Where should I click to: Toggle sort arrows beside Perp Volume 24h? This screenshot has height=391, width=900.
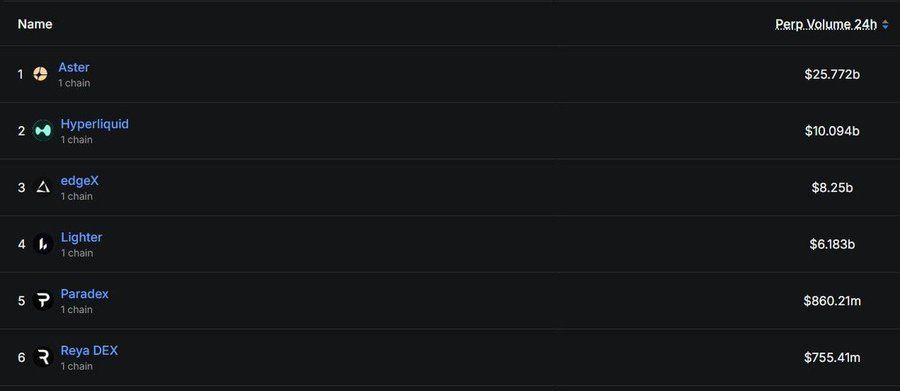[x=885, y=24]
